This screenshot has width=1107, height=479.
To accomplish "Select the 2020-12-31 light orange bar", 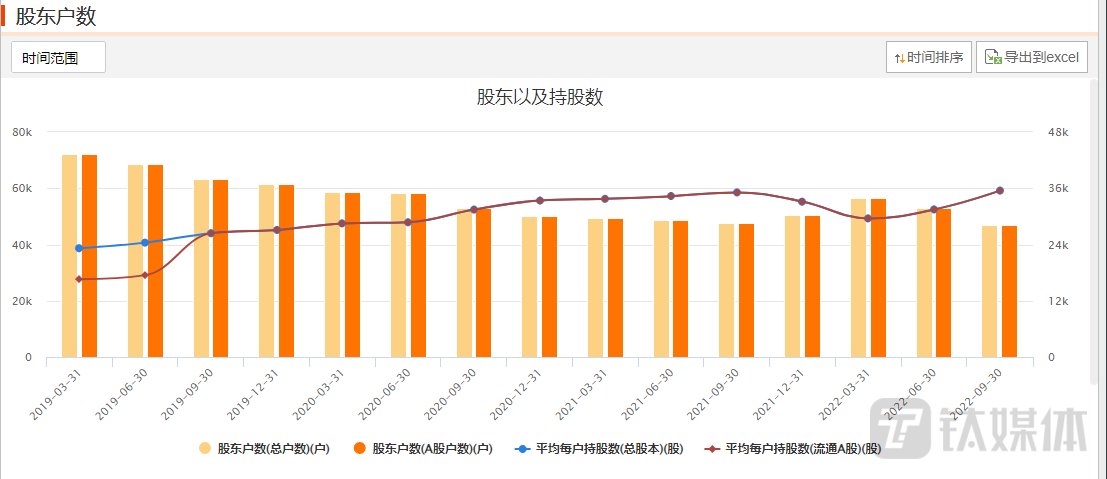I will pos(529,287).
